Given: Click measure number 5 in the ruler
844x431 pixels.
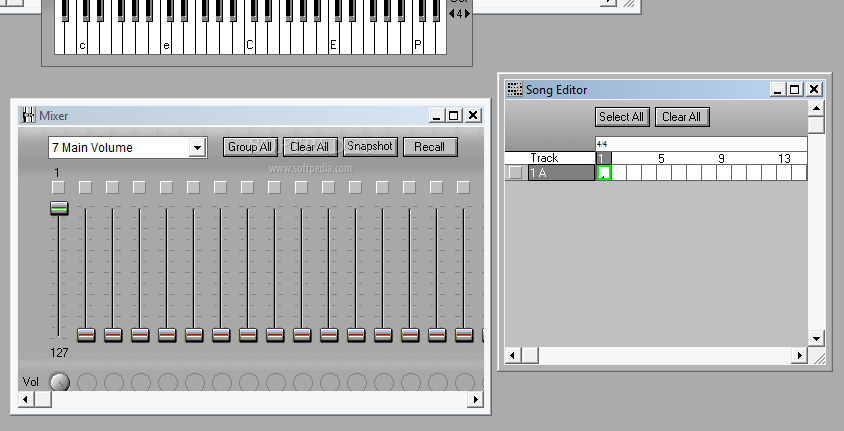Looking at the screenshot, I should click(x=662, y=158).
